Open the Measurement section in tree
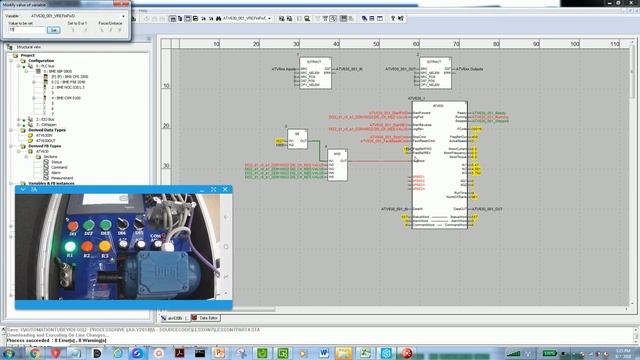640x360 pixels. click(x=62, y=178)
